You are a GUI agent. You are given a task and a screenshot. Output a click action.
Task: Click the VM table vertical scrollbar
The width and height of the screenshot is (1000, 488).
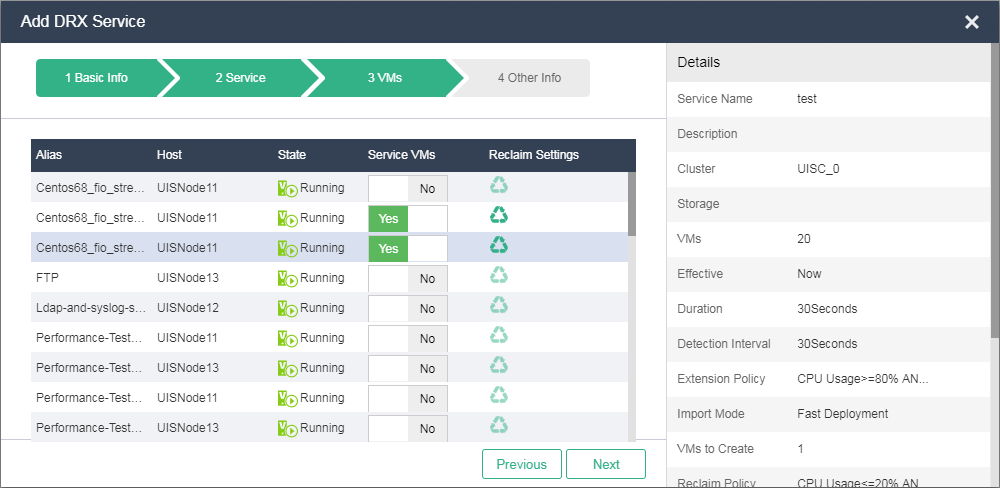pyautogui.click(x=631, y=204)
